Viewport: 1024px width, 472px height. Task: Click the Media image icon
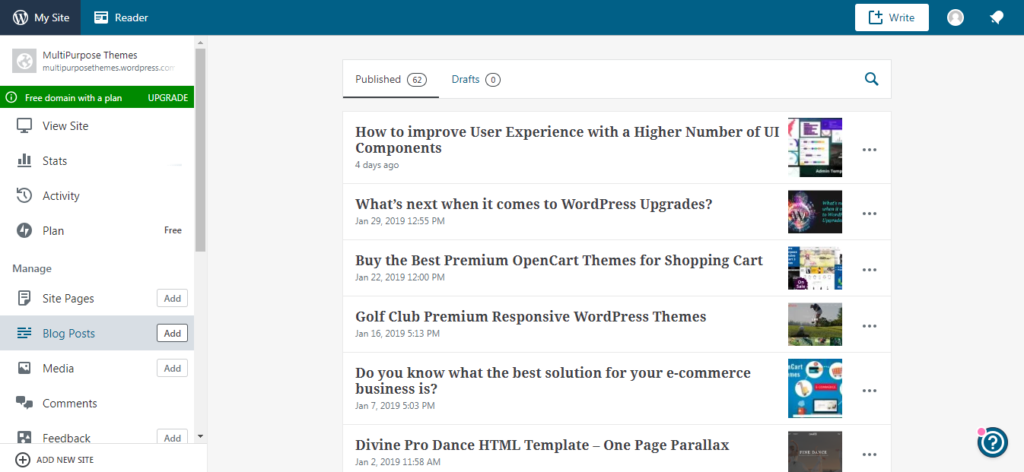(24, 368)
